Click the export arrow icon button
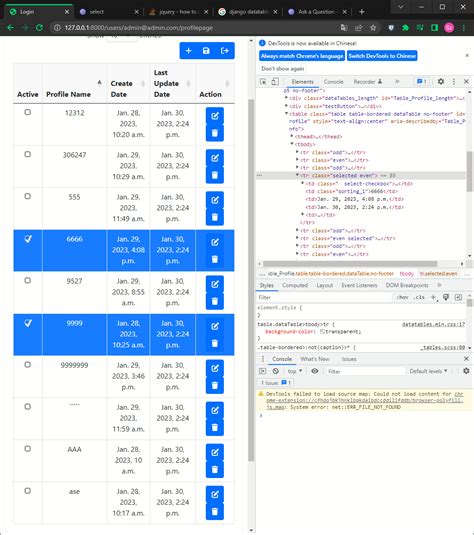This screenshot has width=474, height=535. tap(225, 51)
